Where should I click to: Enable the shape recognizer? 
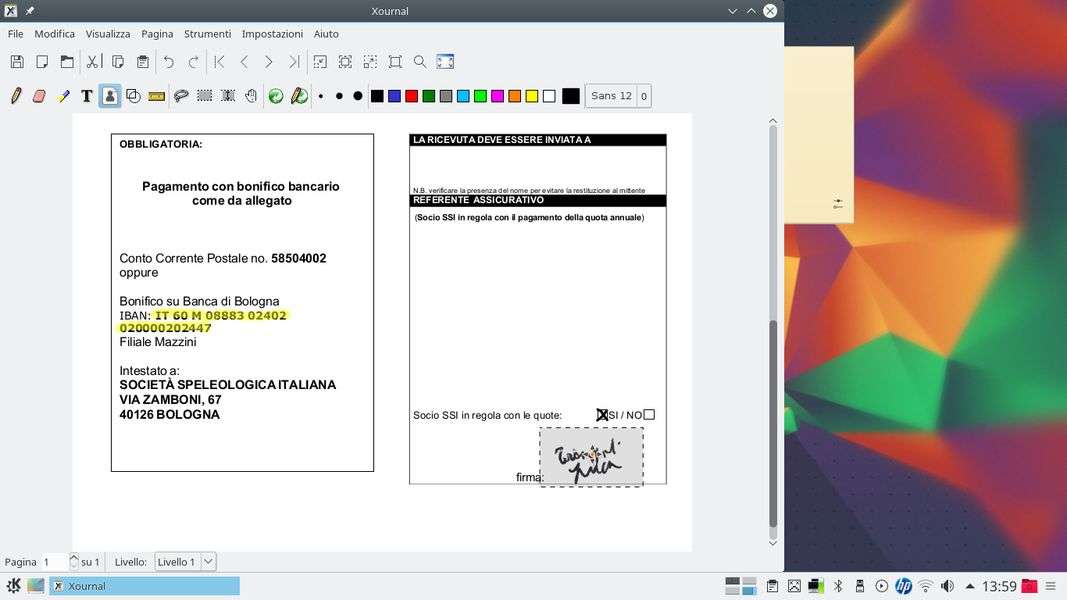tap(133, 96)
